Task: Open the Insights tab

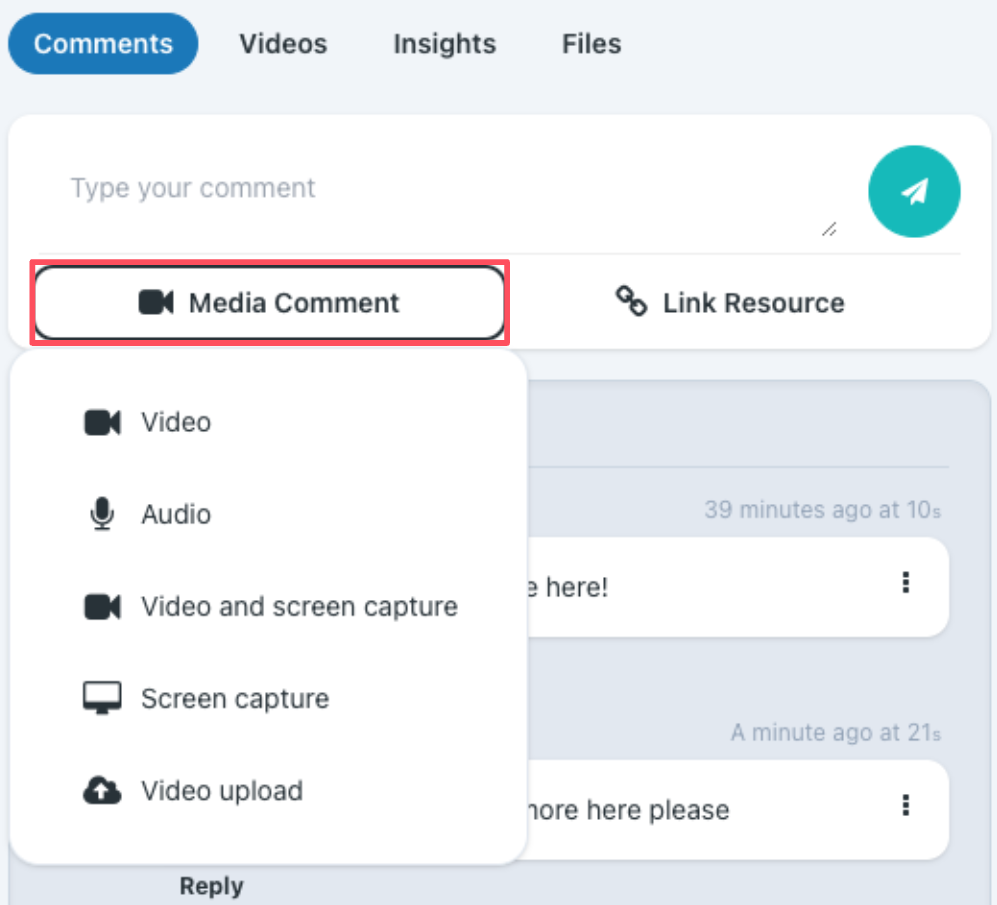Action: (444, 44)
